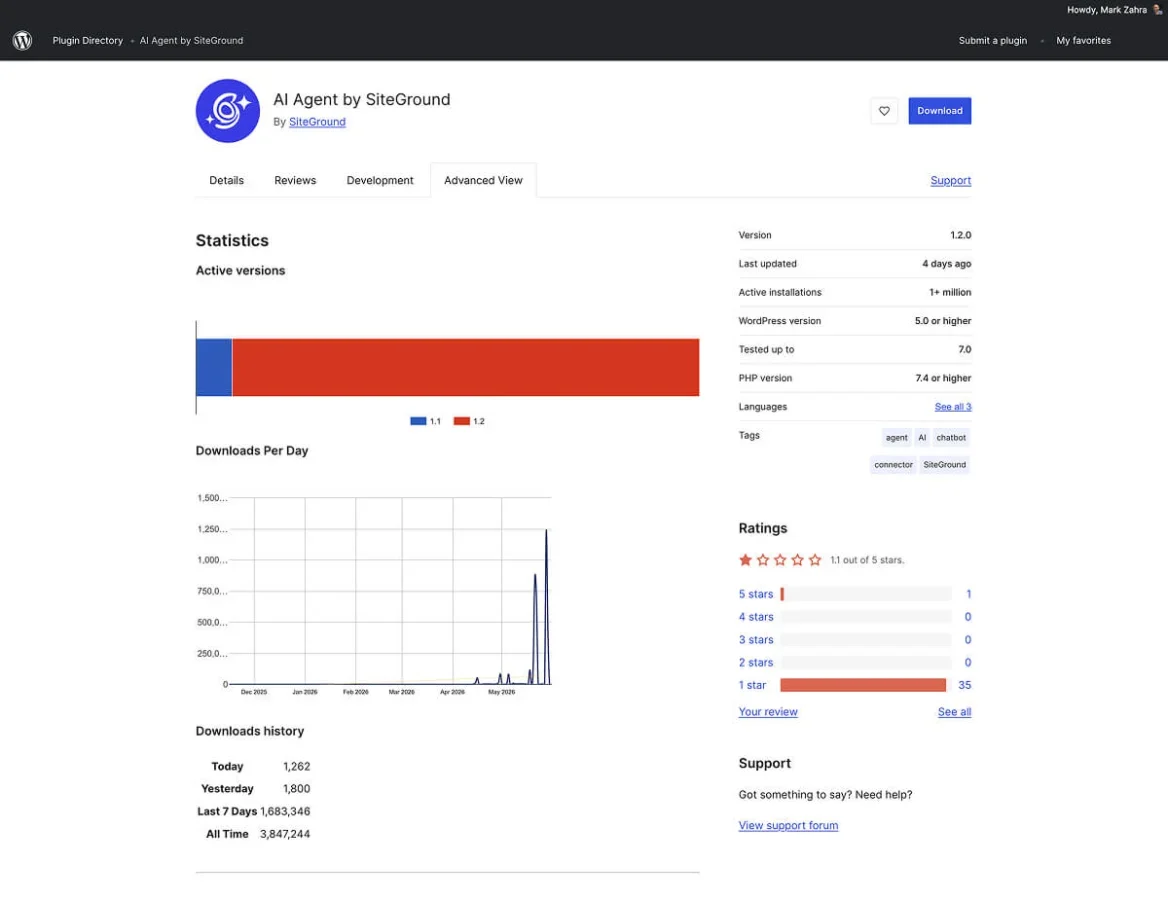The height and width of the screenshot is (900, 1168).
Task: Open My favorites menu item
Action: click(1084, 40)
